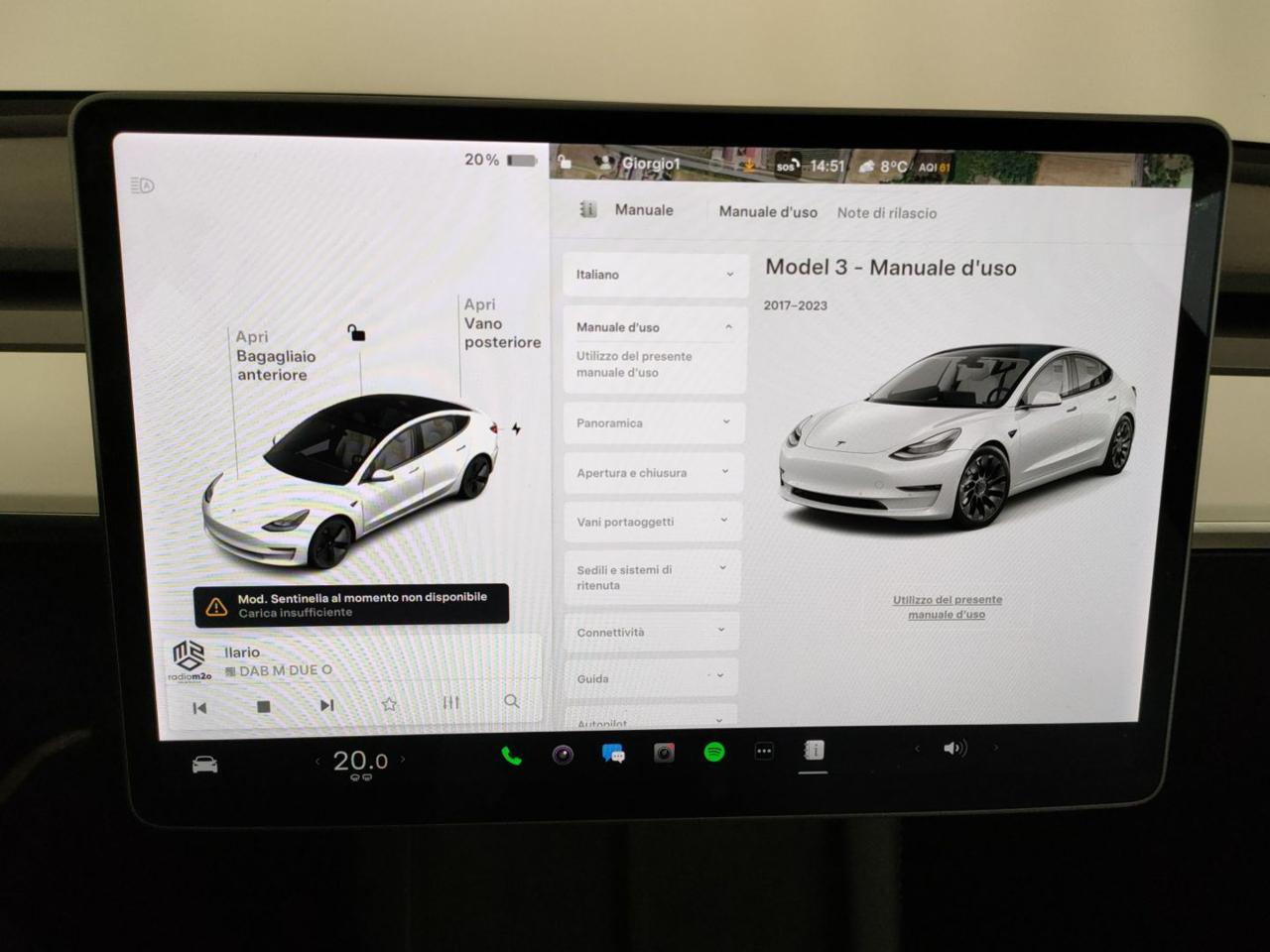
Task: Skip to next radio station
Action: tap(326, 705)
